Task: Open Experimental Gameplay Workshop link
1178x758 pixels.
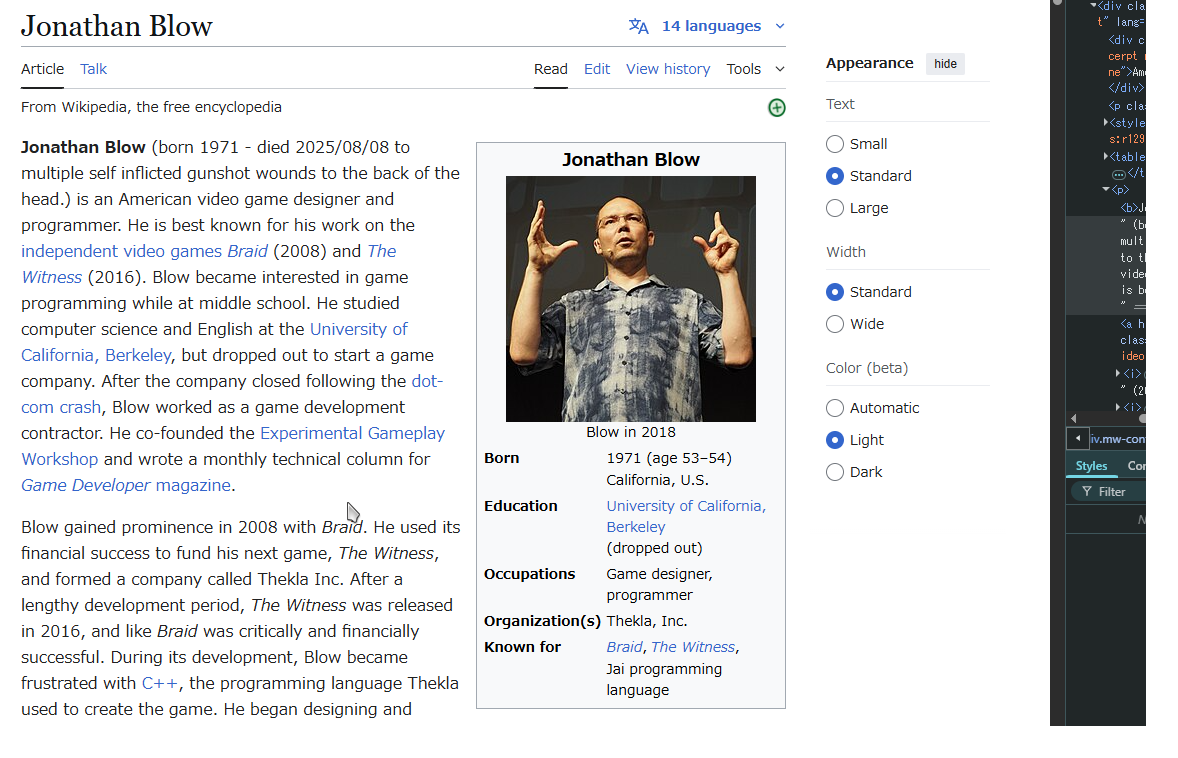Action: 352,433
